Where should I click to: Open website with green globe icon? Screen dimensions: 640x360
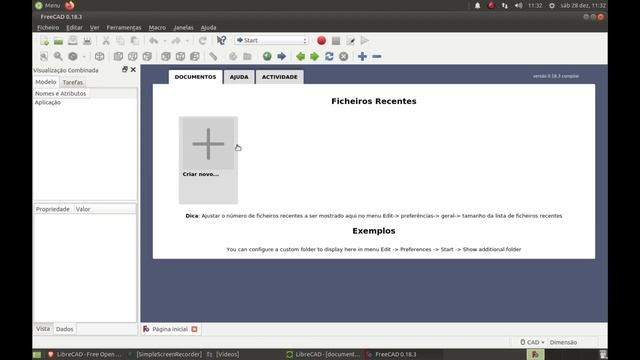[267, 56]
